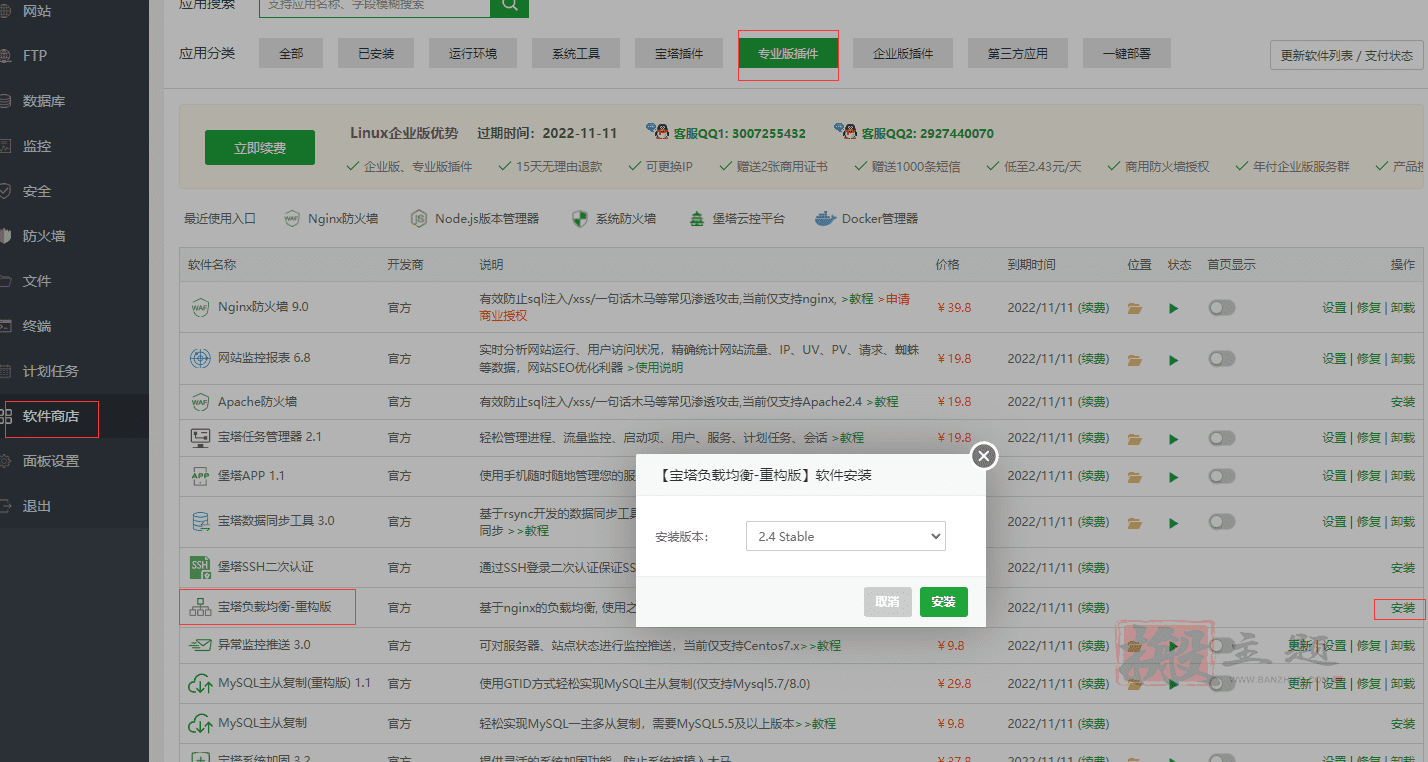Click green 安装 button in install dialog
Image resolution: width=1428 pixels, height=762 pixels.
pos(944,602)
